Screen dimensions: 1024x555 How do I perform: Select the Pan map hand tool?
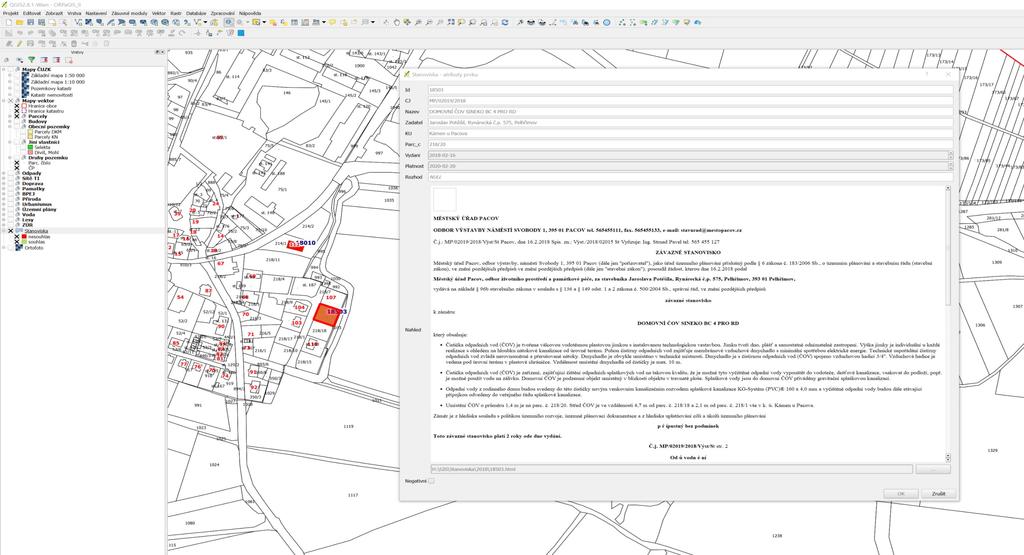[396, 22]
